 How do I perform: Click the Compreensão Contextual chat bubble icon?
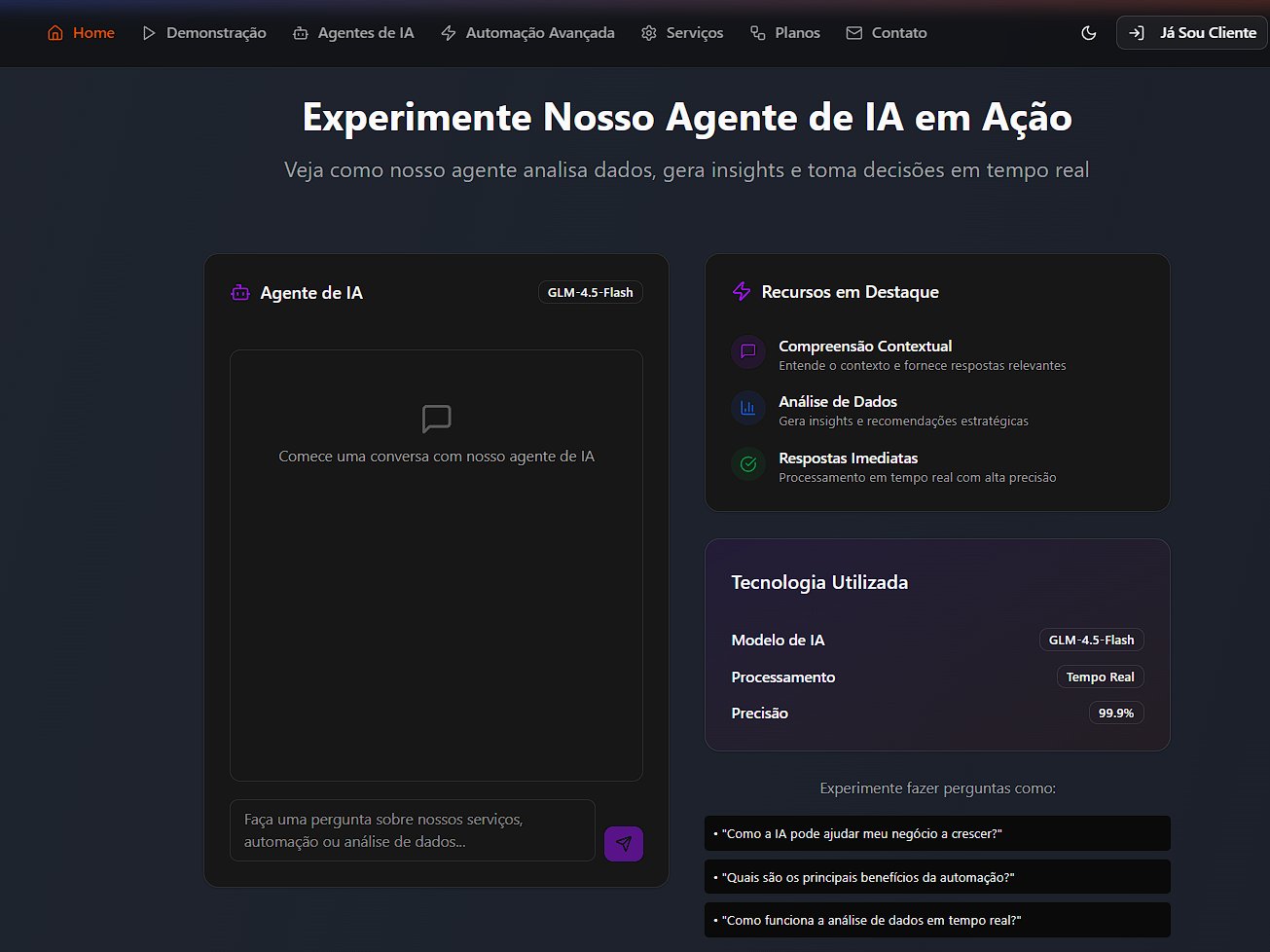click(x=747, y=351)
